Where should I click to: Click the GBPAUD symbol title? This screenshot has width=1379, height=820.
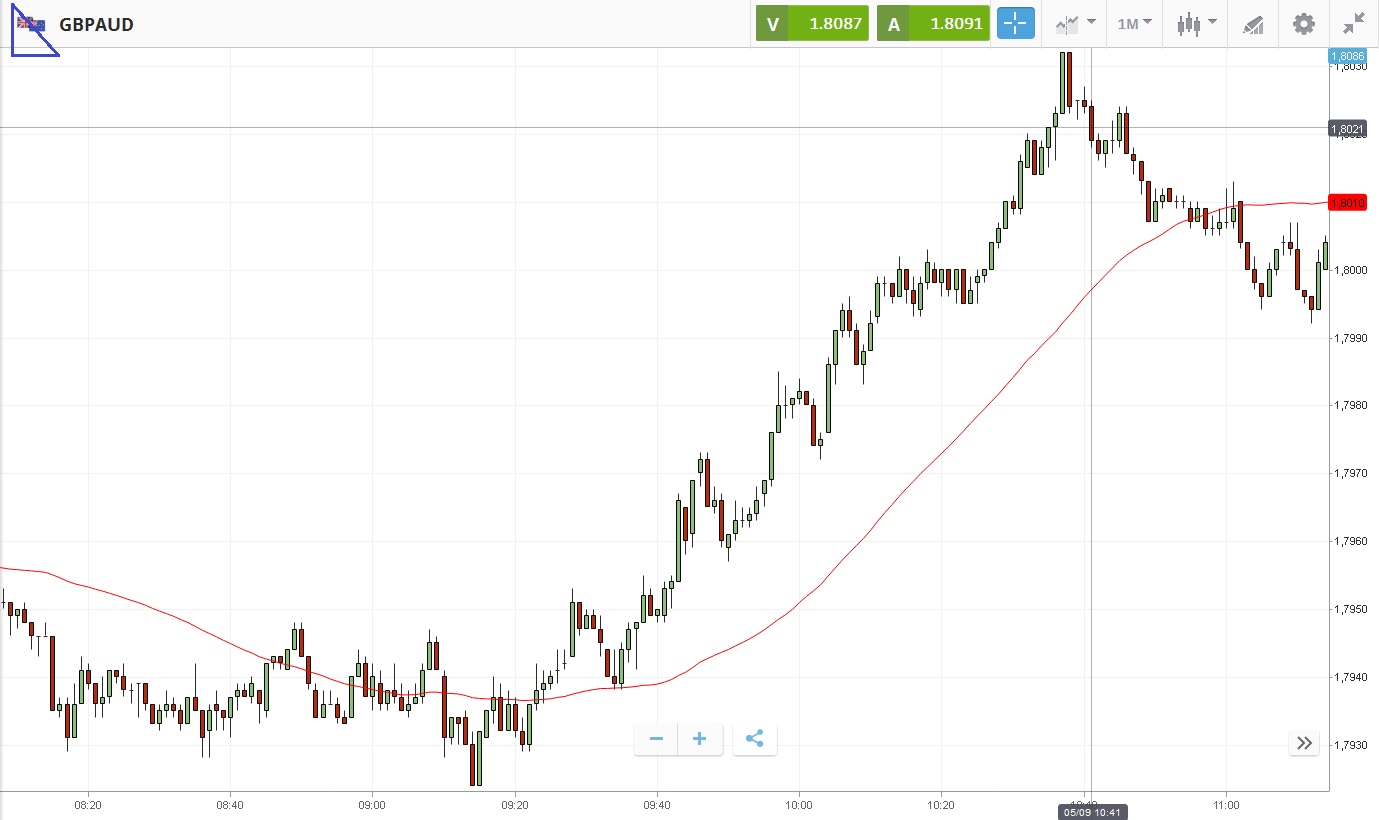(96, 24)
